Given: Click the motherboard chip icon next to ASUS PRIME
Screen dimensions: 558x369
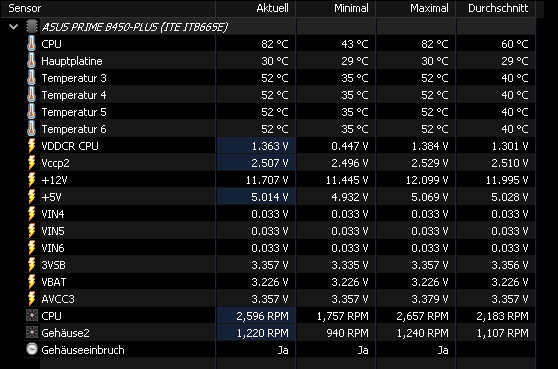Looking at the screenshot, I should pos(32,27).
